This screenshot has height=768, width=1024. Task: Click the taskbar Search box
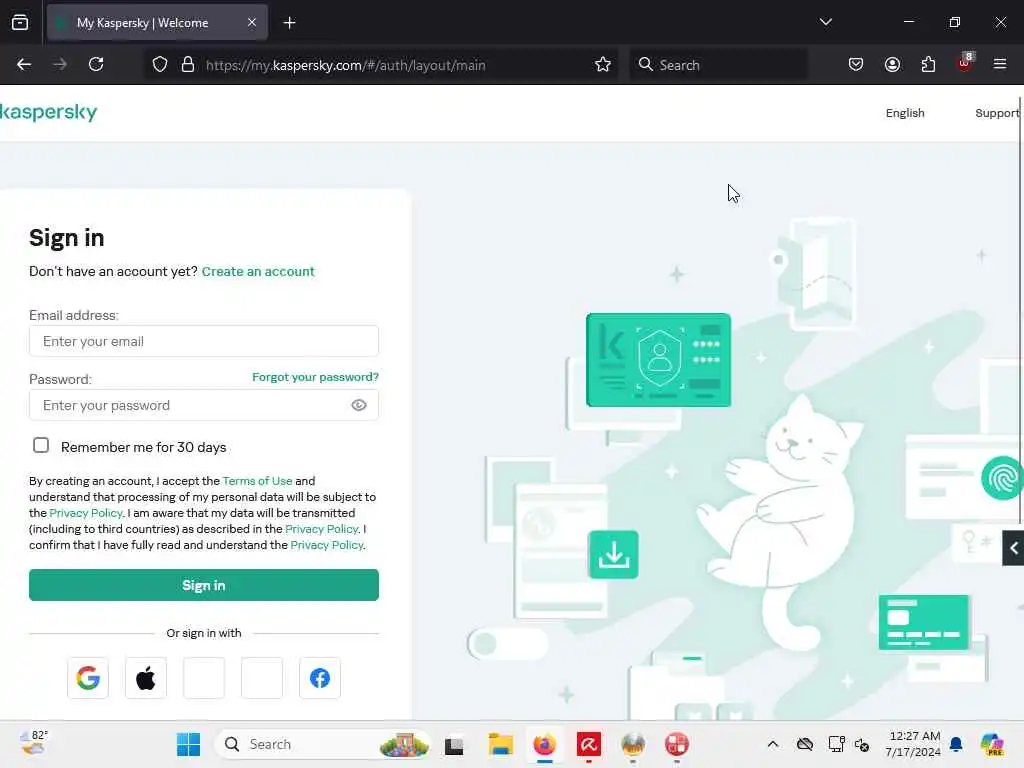tap(323, 744)
